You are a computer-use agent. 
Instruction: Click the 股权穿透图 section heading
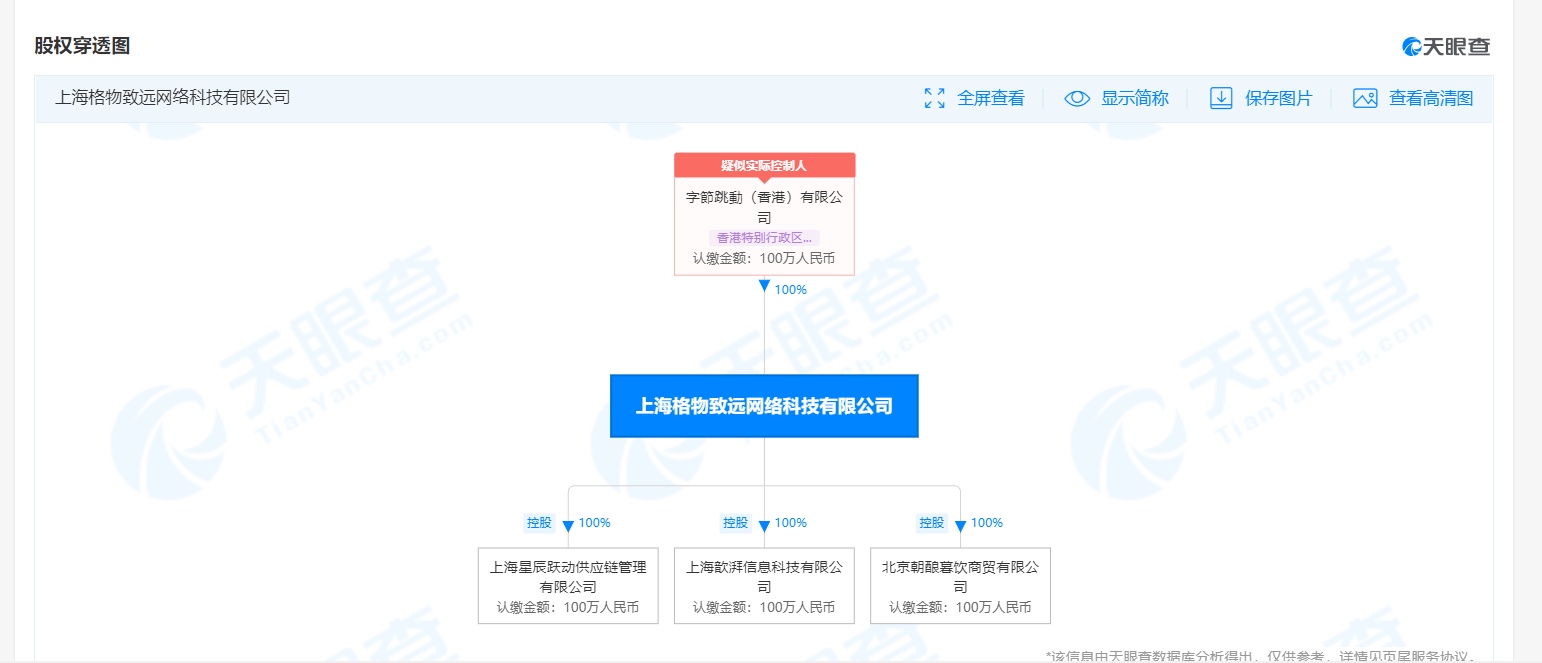pyautogui.click(x=82, y=46)
